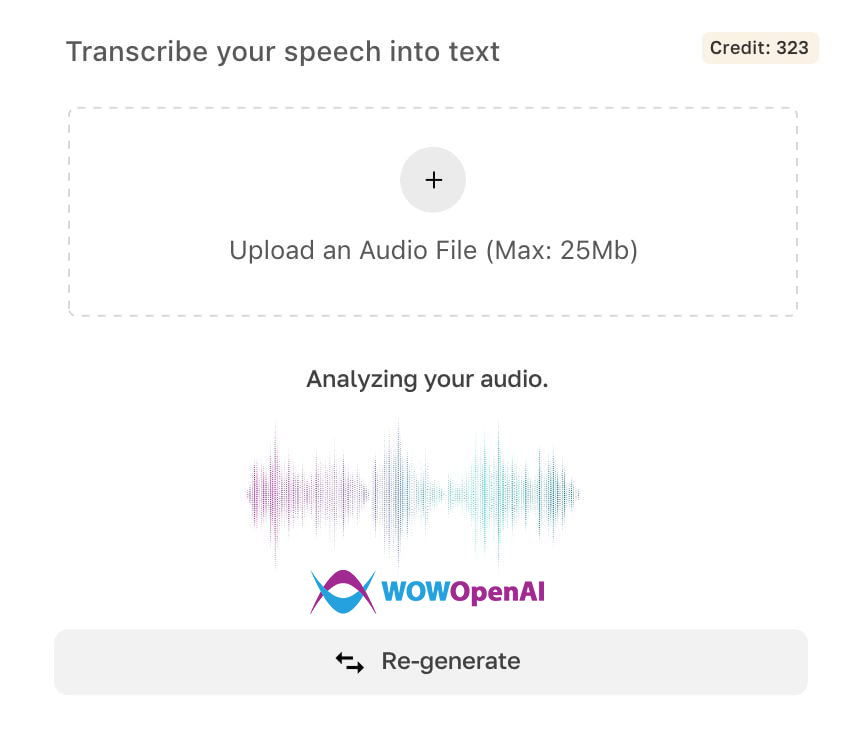Screen dimensions: 854x748
Task: Click the Analyzing your audio status text
Action: tap(428, 379)
